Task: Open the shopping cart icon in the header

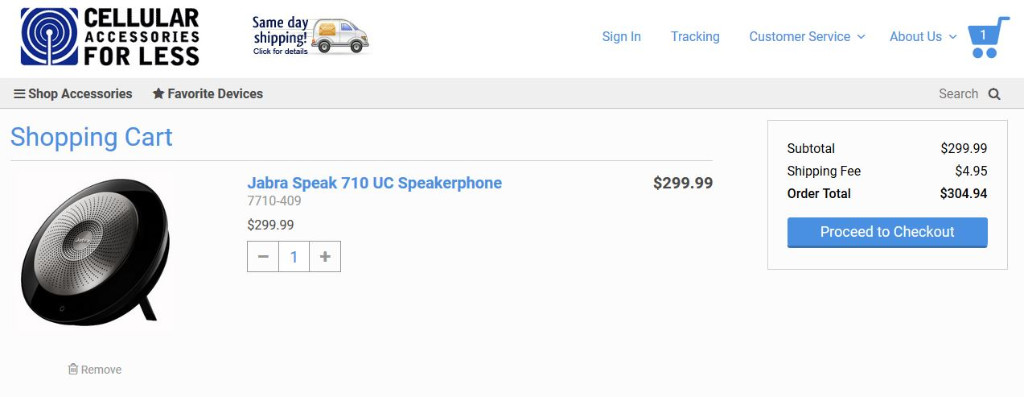Action: [987, 37]
